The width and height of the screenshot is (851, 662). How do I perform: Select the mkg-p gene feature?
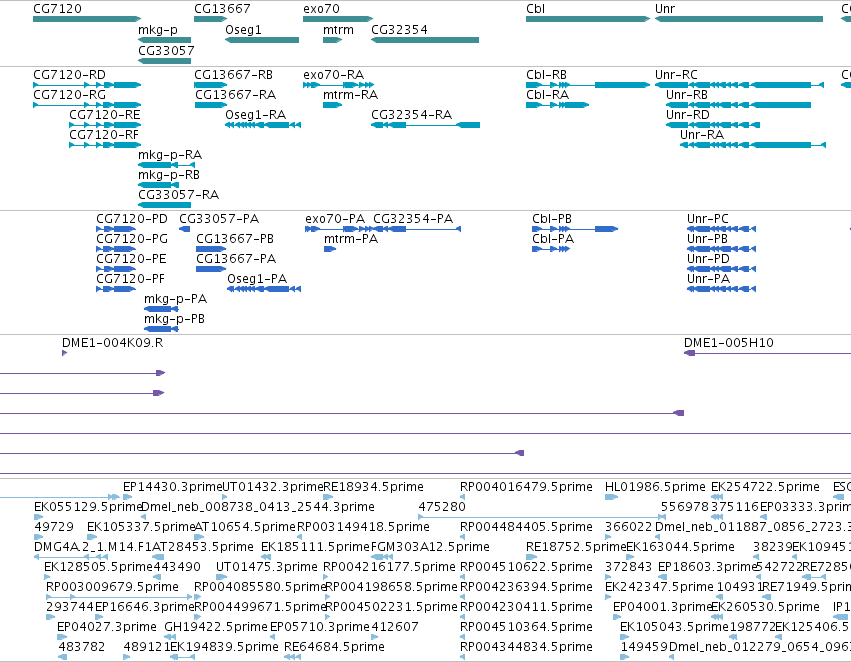(x=164, y=40)
